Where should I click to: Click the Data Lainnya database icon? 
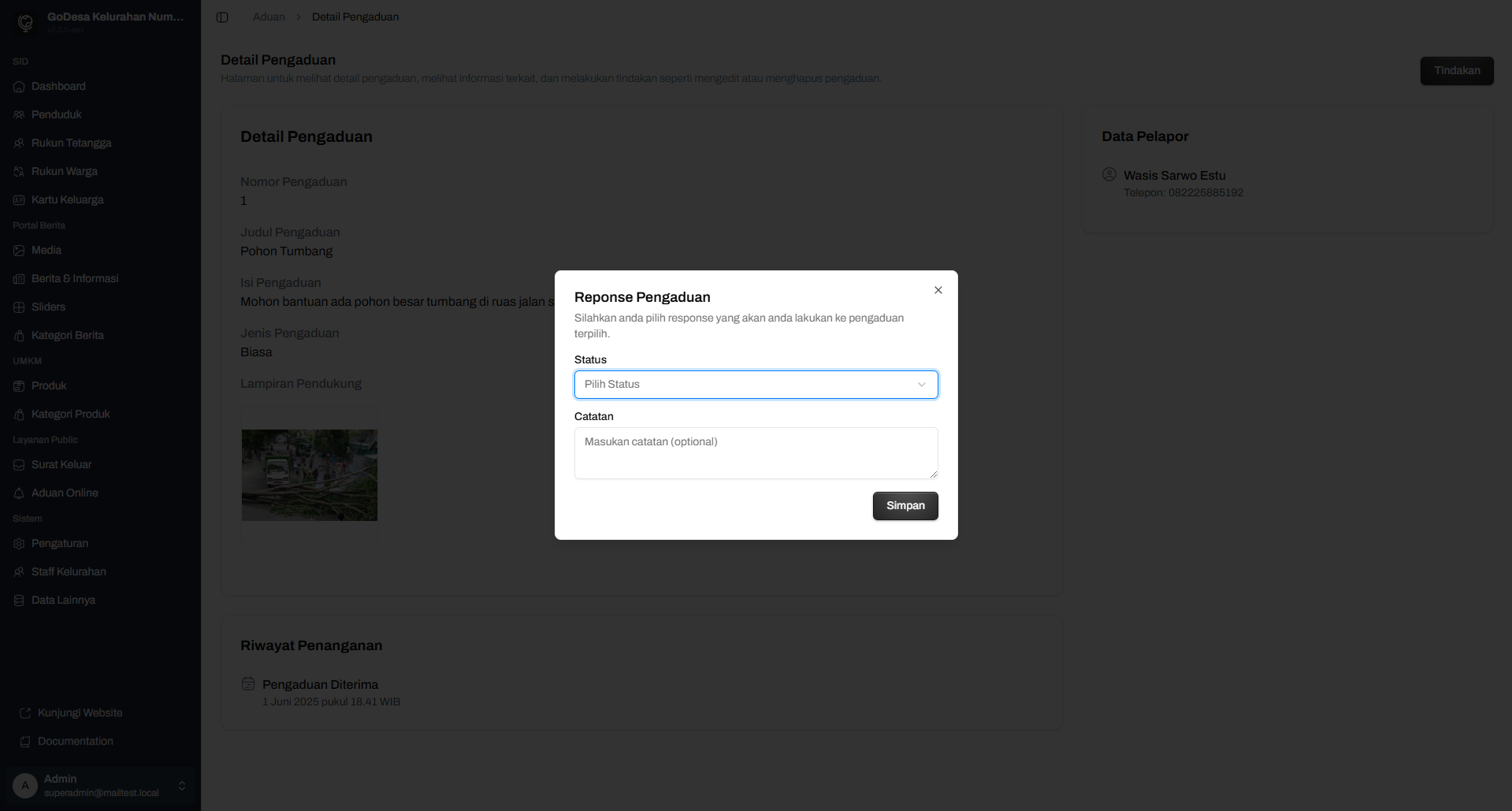point(19,601)
